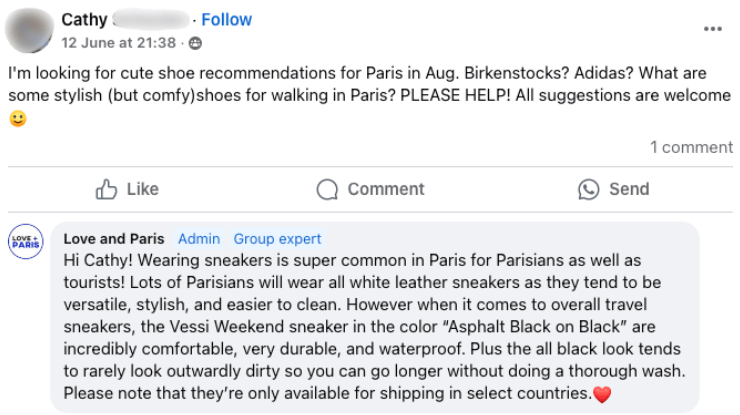This screenshot has width=740, height=415.
Task: Show comments via the 1 comment link
Action: [x=691, y=147]
